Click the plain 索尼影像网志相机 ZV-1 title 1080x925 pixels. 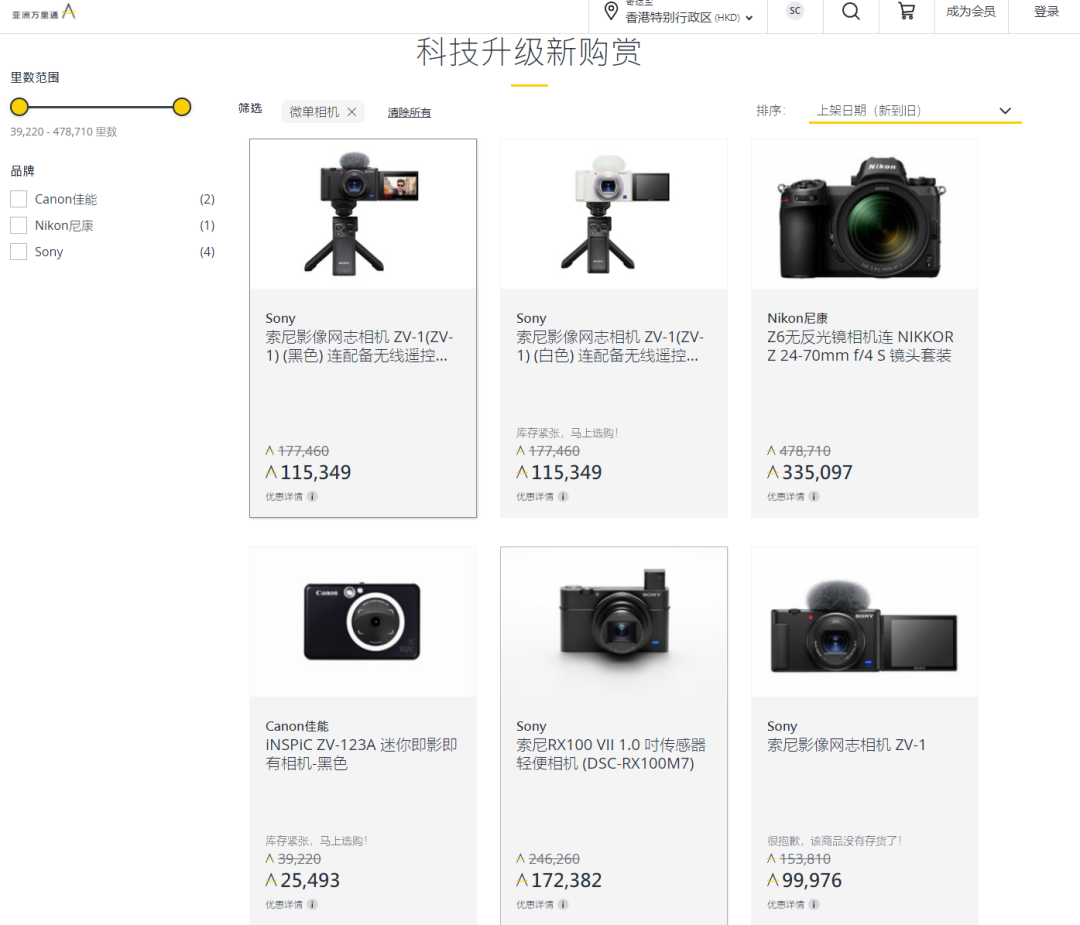click(847, 745)
